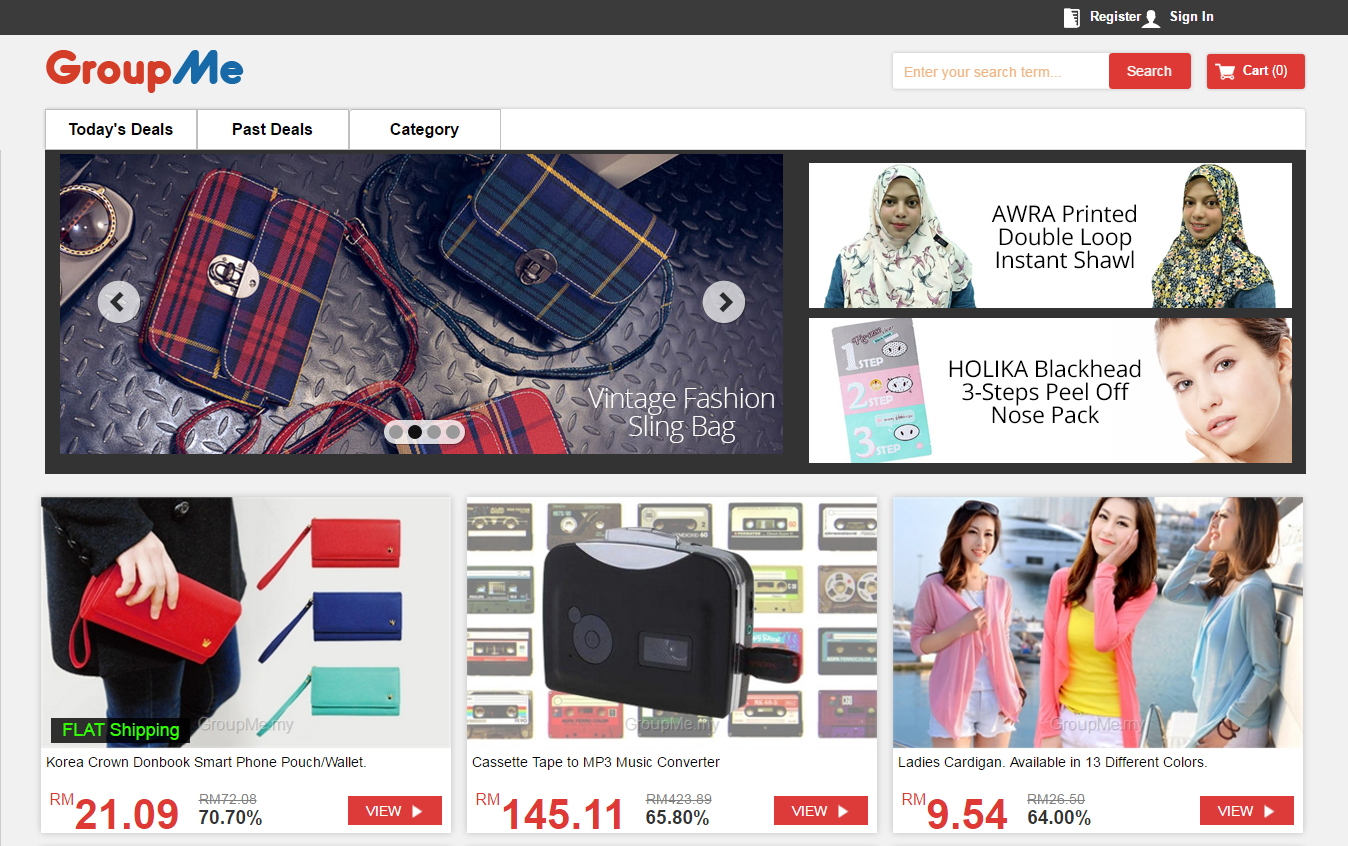Select the fourth carousel dot
1348x846 pixels.
point(453,432)
